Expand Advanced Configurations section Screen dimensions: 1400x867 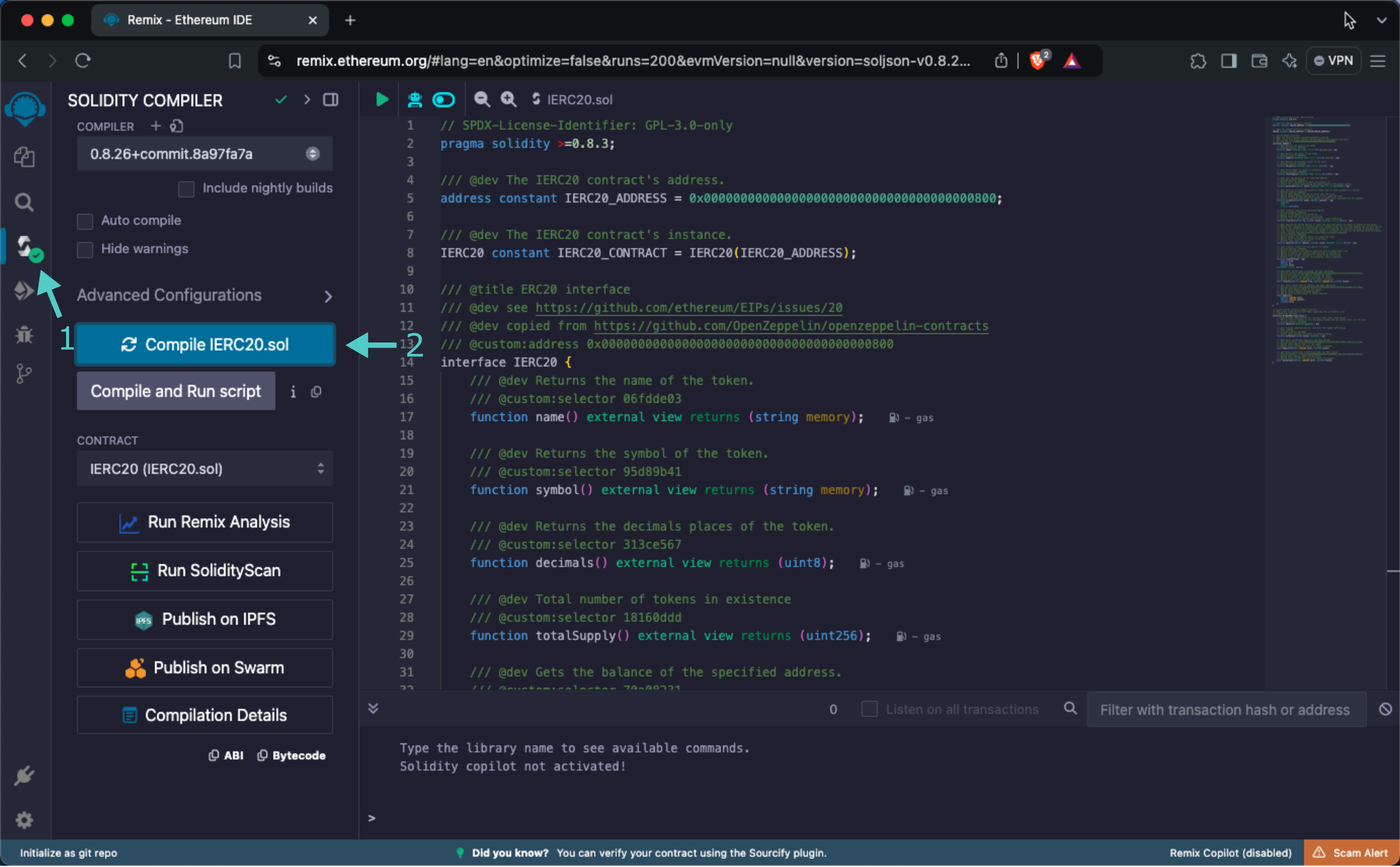pyautogui.click(x=204, y=296)
